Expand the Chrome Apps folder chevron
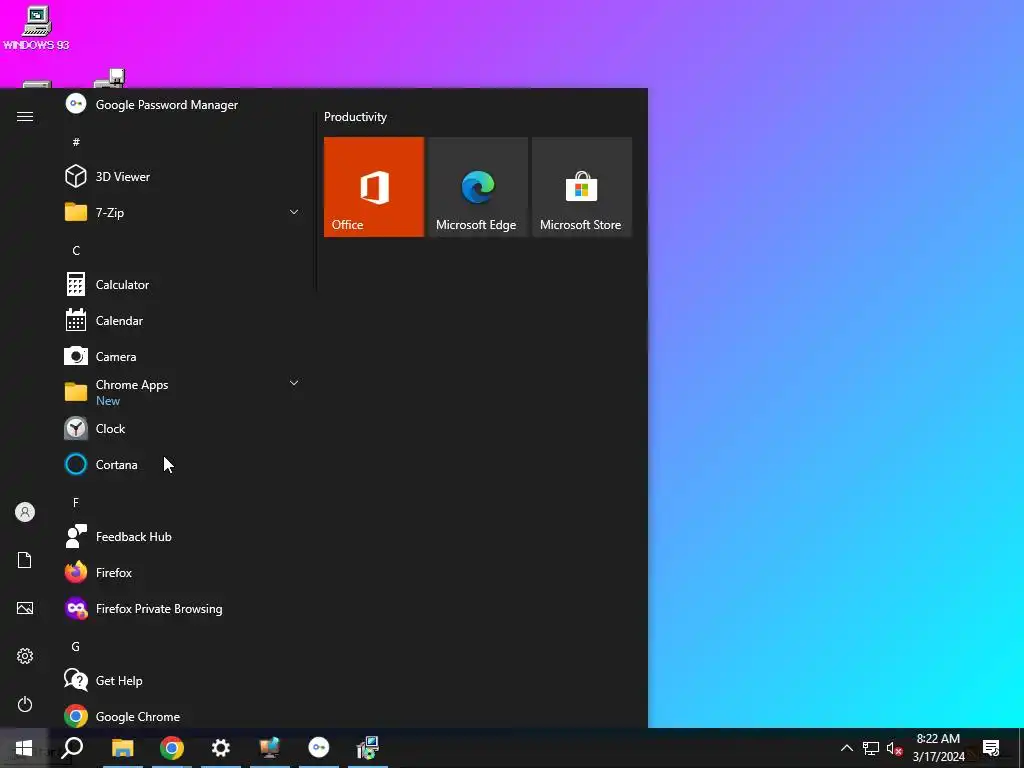This screenshot has width=1024, height=768. pyautogui.click(x=294, y=383)
